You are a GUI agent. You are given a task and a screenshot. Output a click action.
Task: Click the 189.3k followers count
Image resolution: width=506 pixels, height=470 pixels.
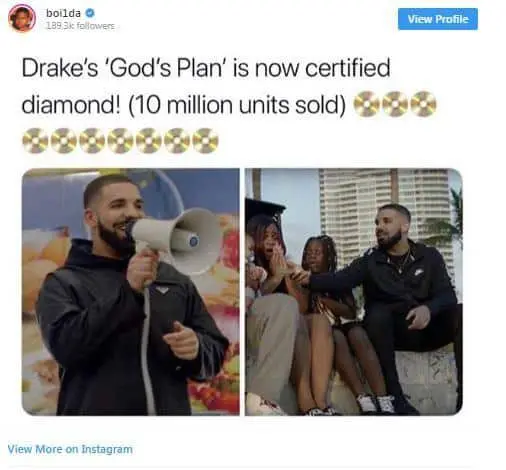(x=80, y=26)
